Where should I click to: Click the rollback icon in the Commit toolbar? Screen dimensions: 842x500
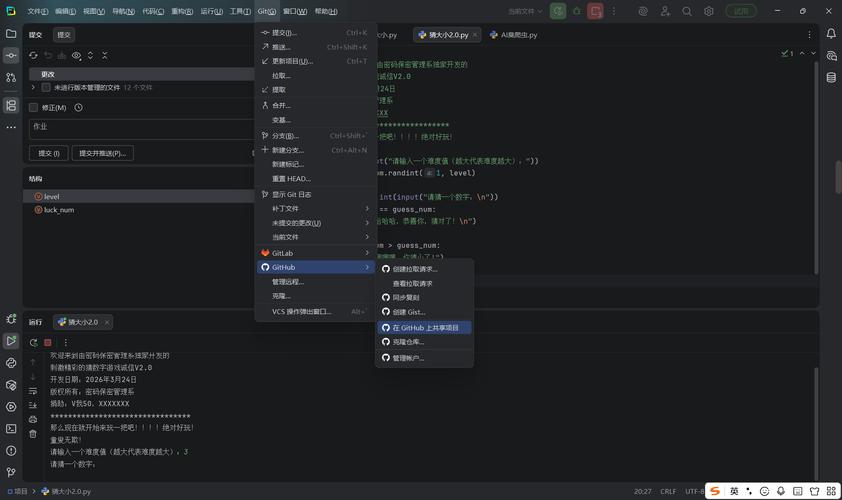pyautogui.click(x=48, y=55)
